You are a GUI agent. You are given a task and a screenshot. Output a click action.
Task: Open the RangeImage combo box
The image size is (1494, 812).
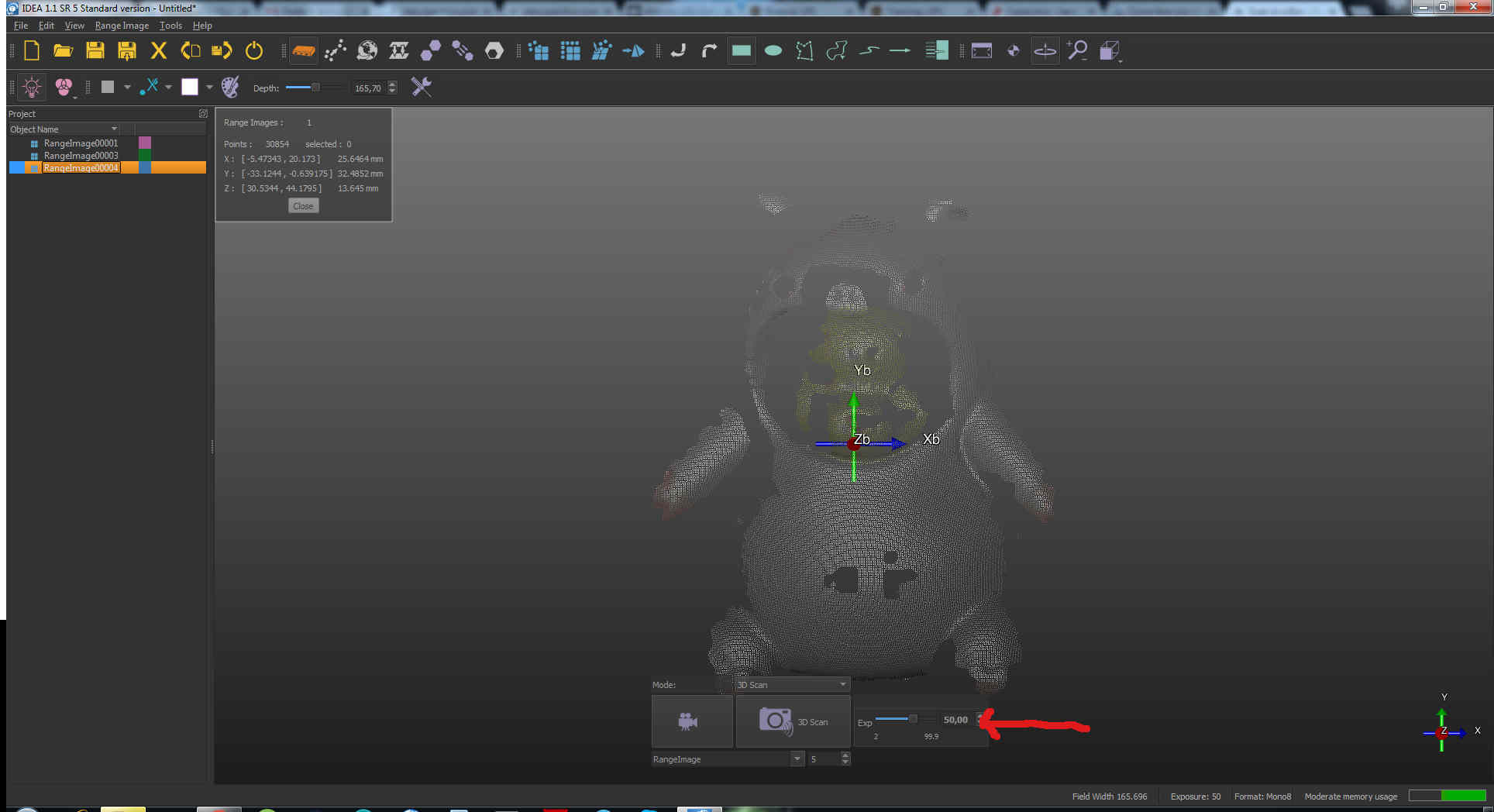[727, 759]
